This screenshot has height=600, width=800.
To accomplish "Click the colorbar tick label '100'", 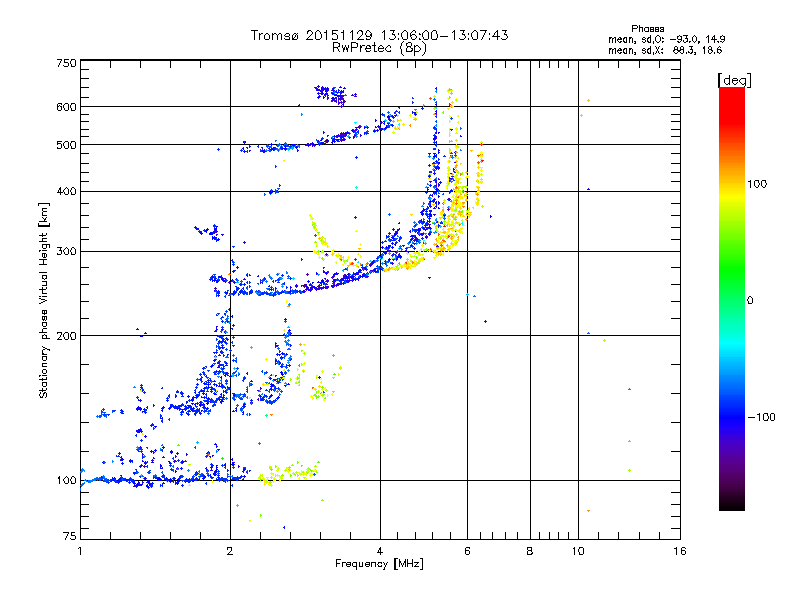I will (x=757, y=184).
